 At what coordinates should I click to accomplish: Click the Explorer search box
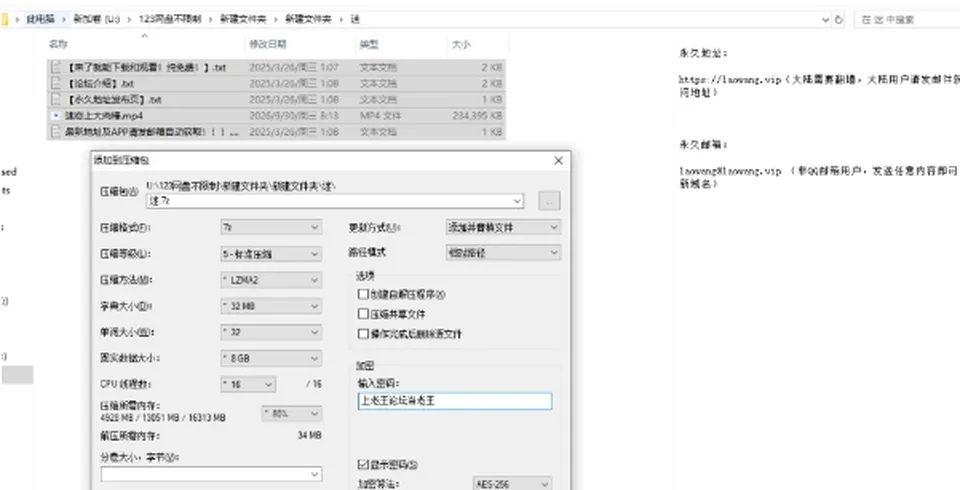pyautogui.click(x=907, y=20)
